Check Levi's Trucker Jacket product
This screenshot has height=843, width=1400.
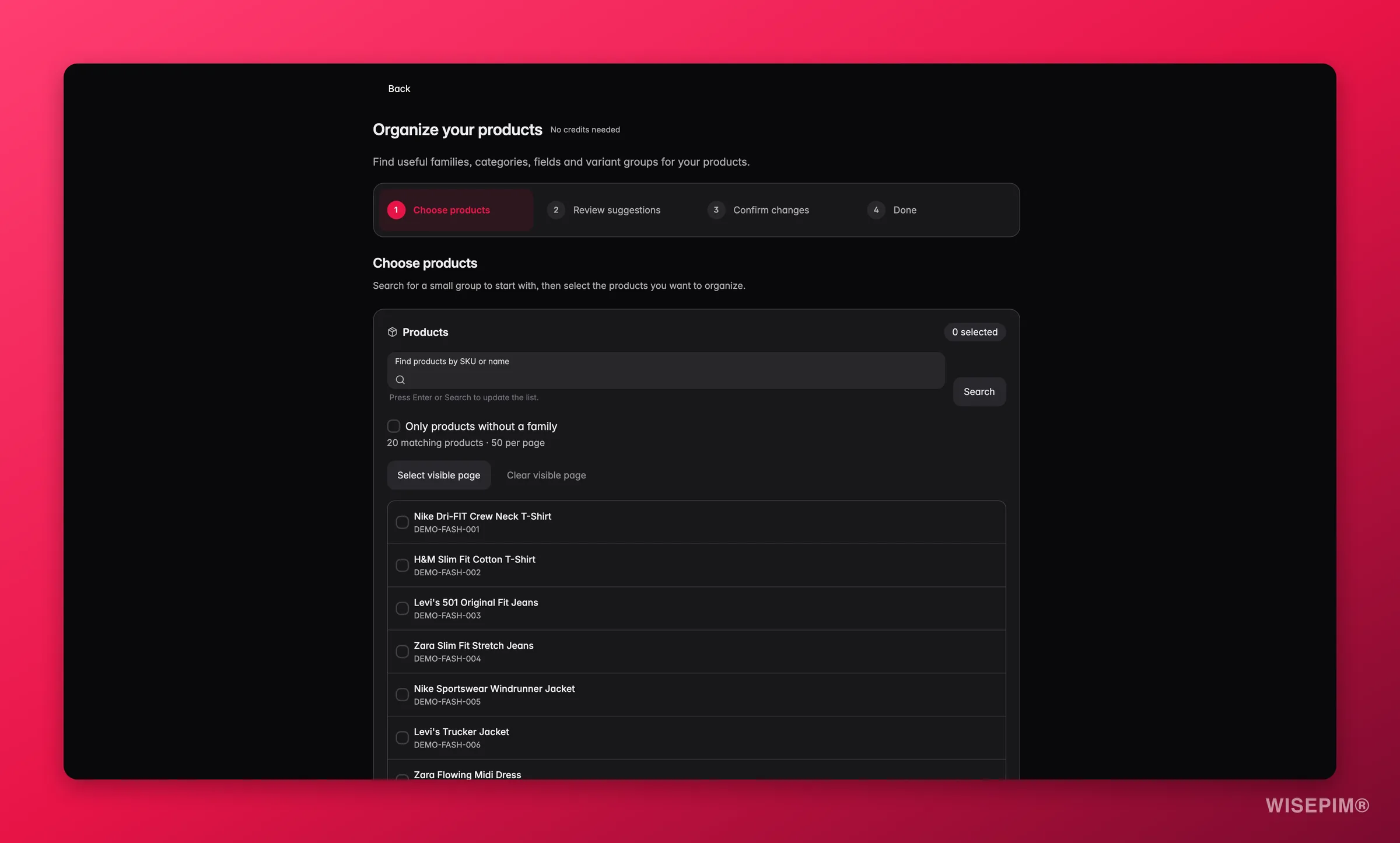(x=402, y=738)
